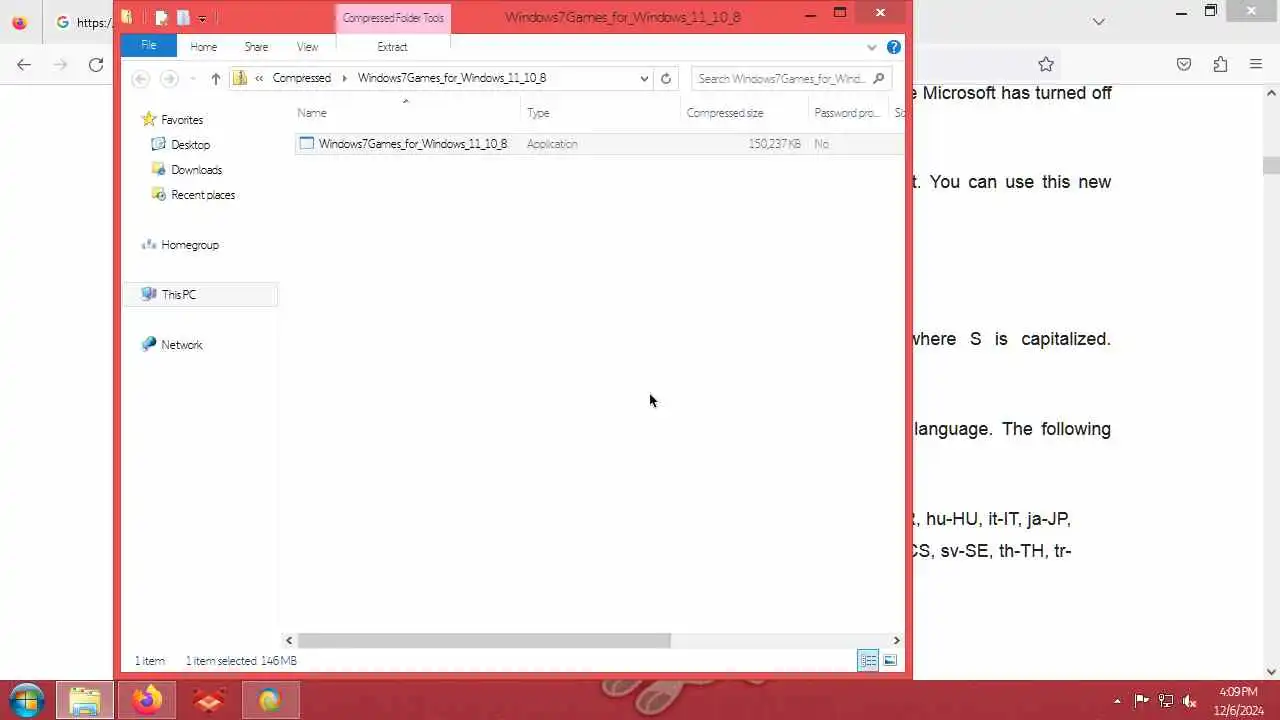Reload the page in Firefox
This screenshot has height=720, width=1280.
point(96,64)
